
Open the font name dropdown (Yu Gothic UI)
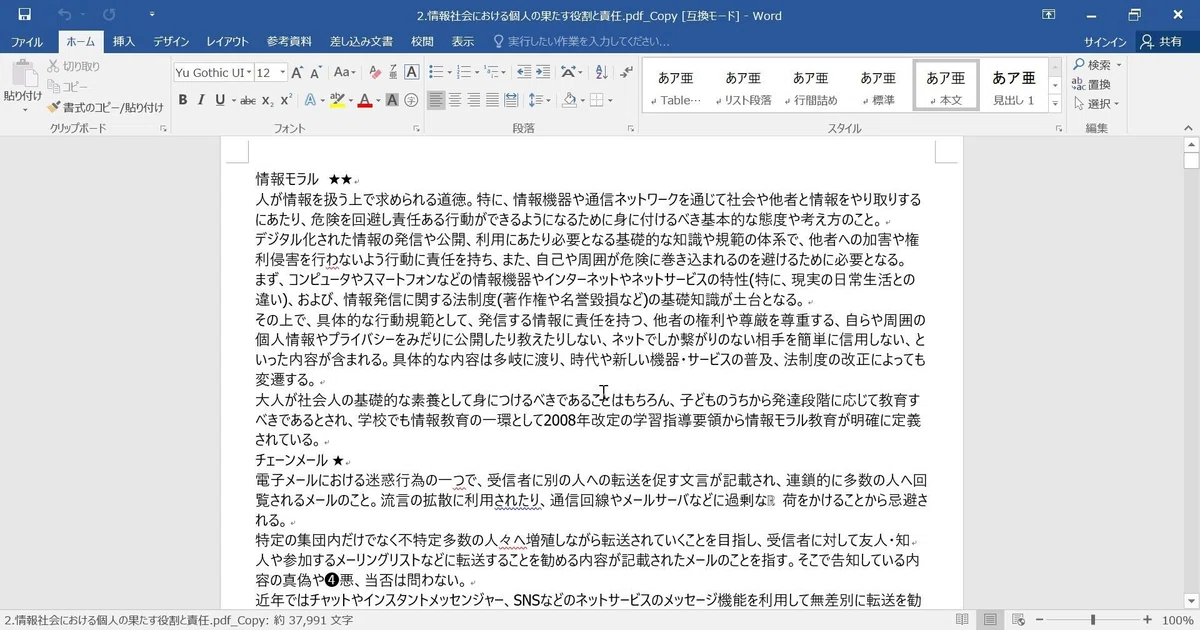pyautogui.click(x=247, y=72)
